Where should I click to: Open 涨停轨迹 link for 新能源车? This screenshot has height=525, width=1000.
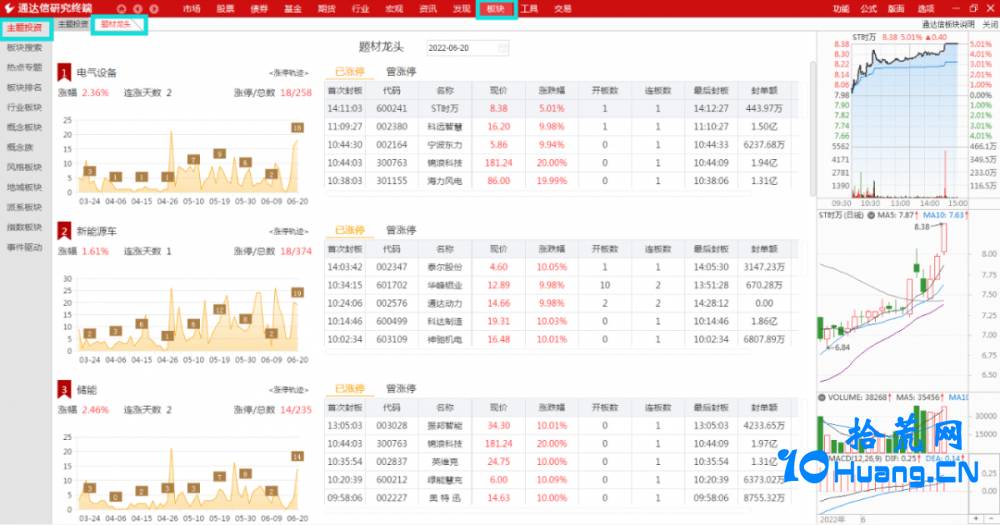[289, 232]
